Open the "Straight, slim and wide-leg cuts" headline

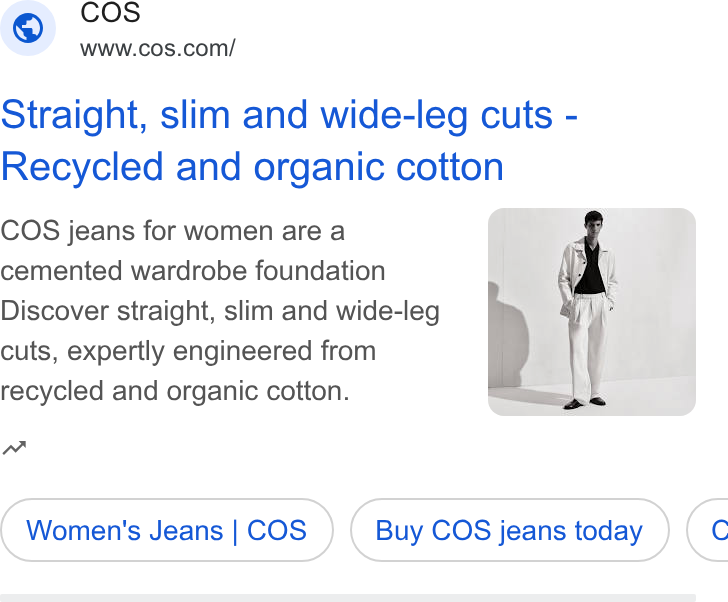pos(289,115)
